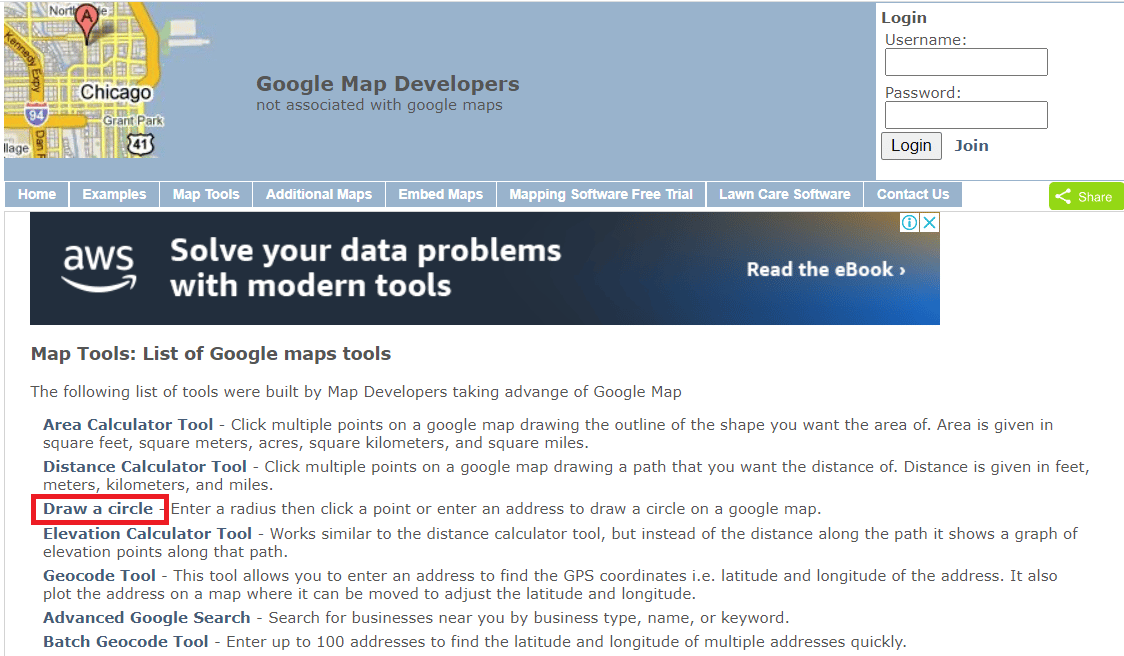The image size is (1124, 656).
Task: Click the Login button
Action: [911, 146]
